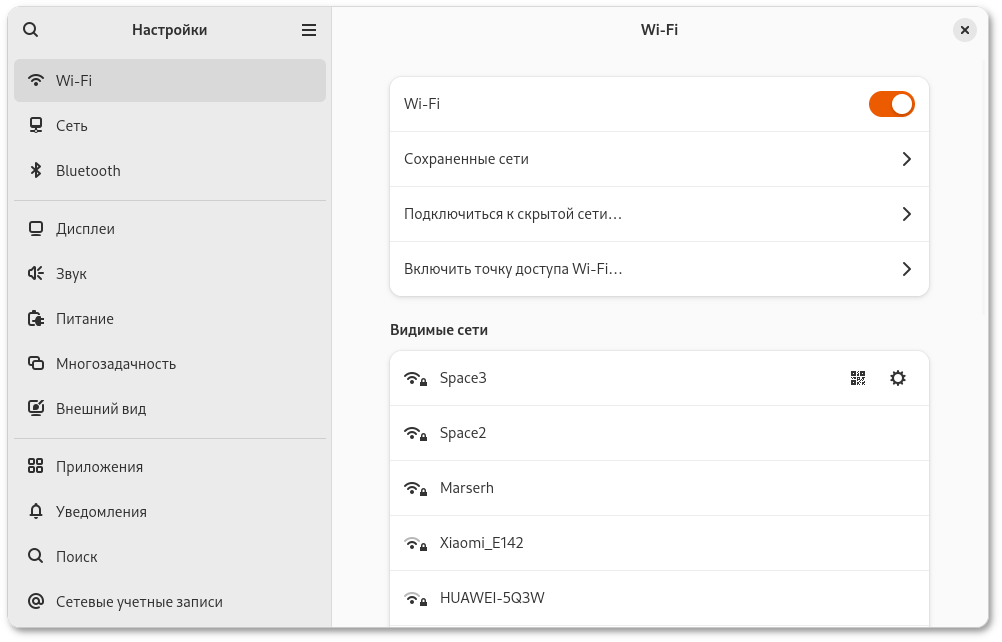Open the hamburger menu in settings header

click(x=309, y=30)
